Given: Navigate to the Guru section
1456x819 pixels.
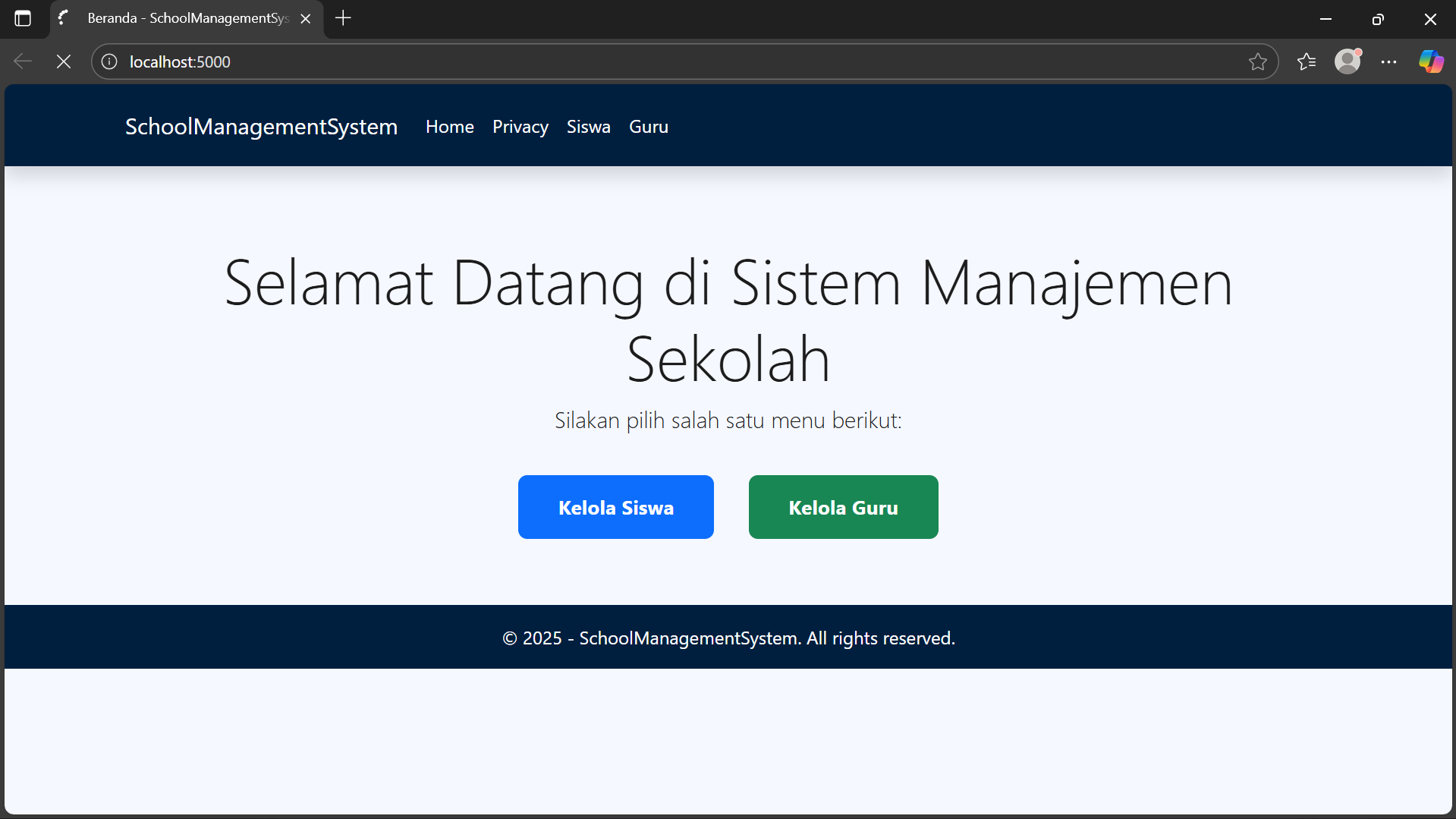Looking at the screenshot, I should click(x=648, y=127).
